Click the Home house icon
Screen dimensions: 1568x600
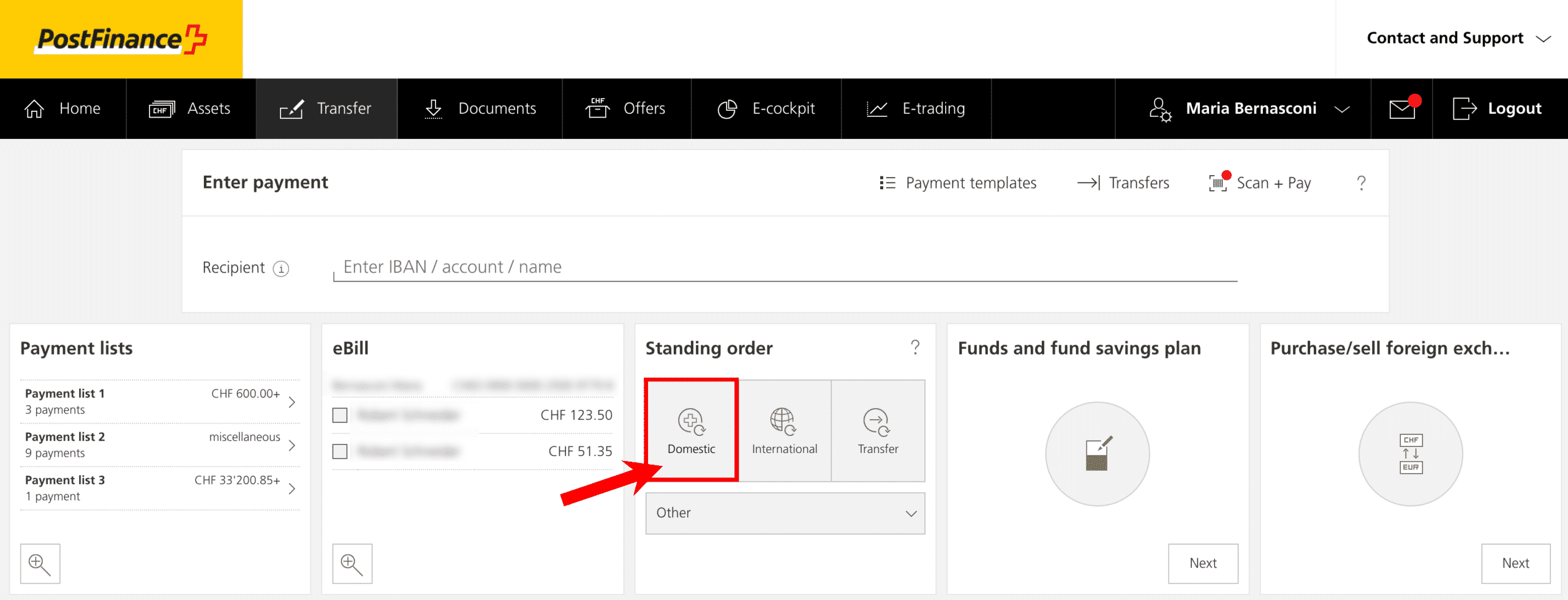(34, 109)
